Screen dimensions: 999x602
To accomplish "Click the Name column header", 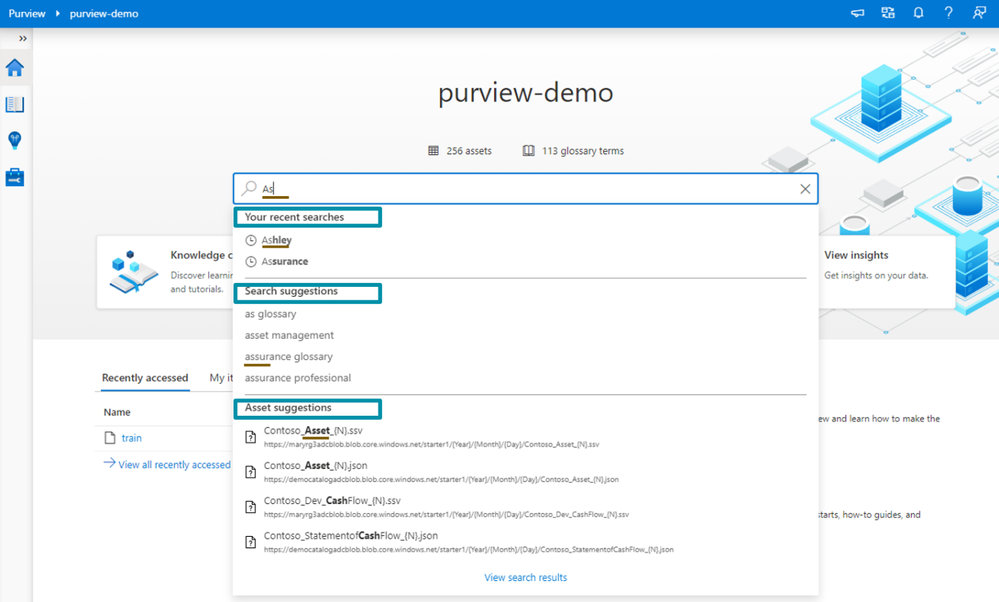I will (117, 412).
